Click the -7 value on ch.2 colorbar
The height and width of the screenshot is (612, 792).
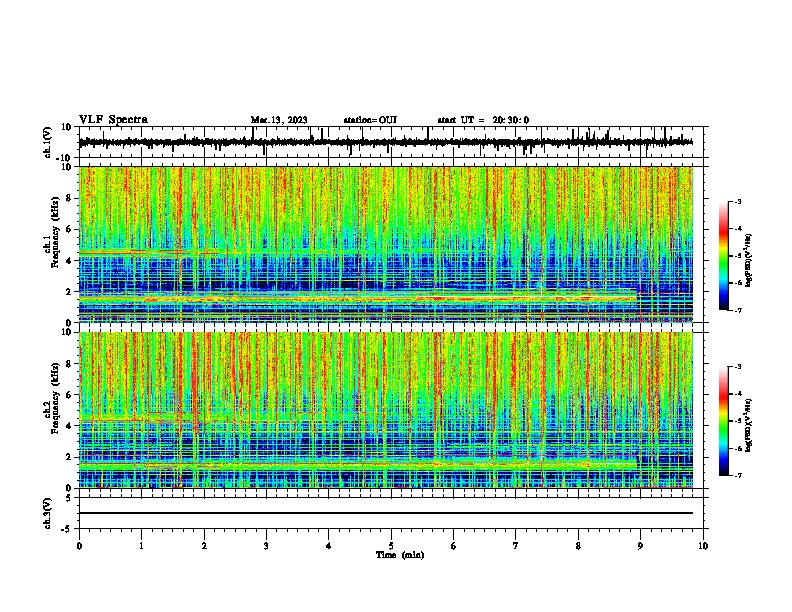(x=738, y=475)
